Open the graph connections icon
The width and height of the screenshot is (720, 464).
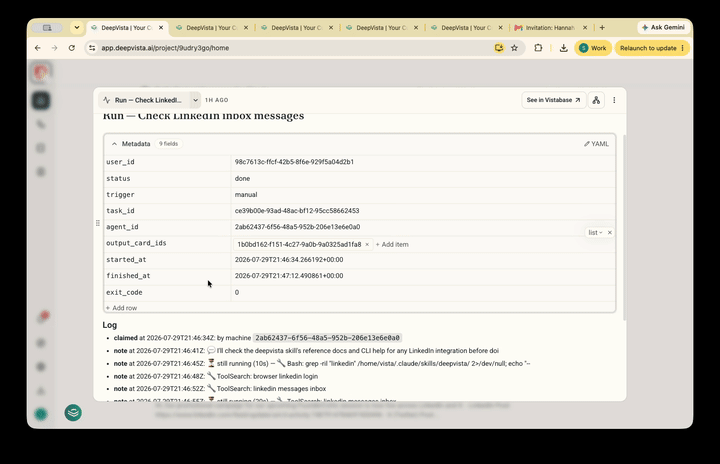[x=596, y=100]
